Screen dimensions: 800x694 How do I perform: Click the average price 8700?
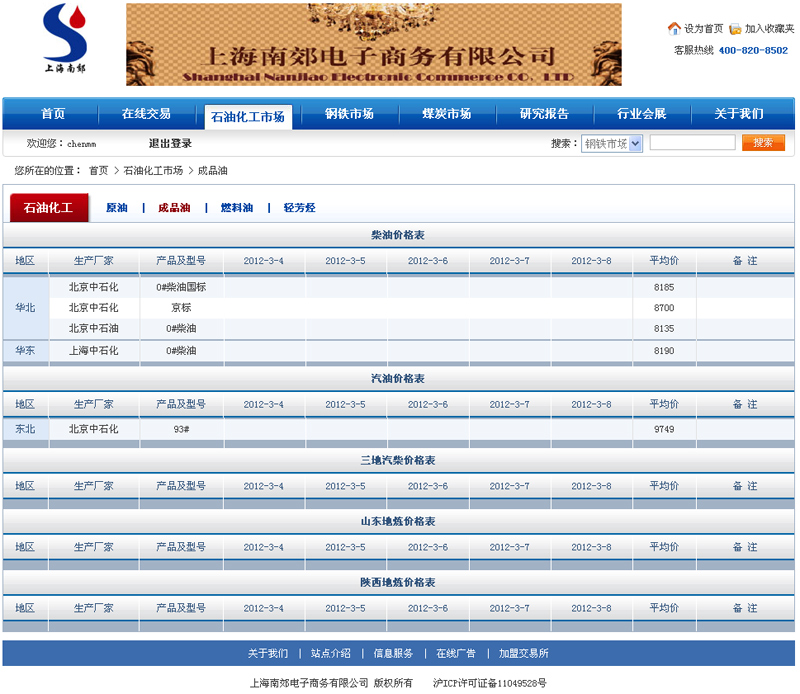pyautogui.click(x=664, y=308)
